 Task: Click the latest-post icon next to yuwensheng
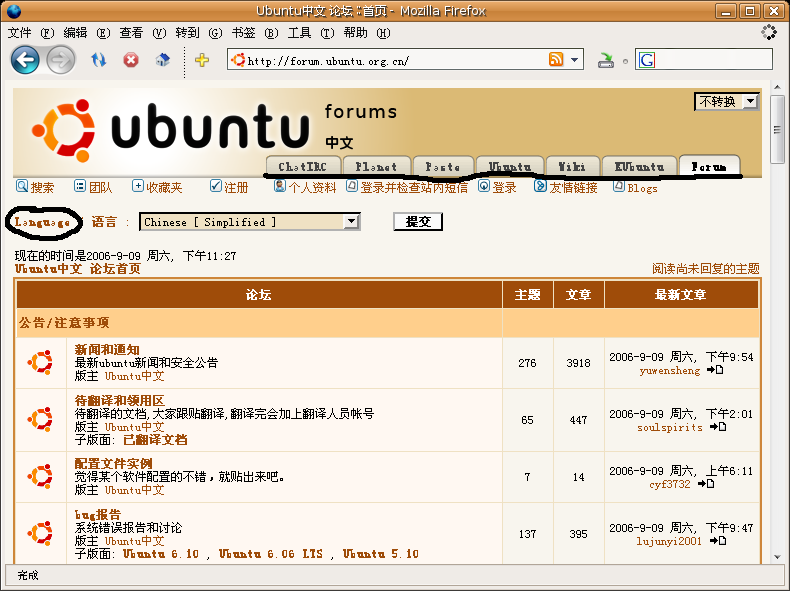point(715,370)
